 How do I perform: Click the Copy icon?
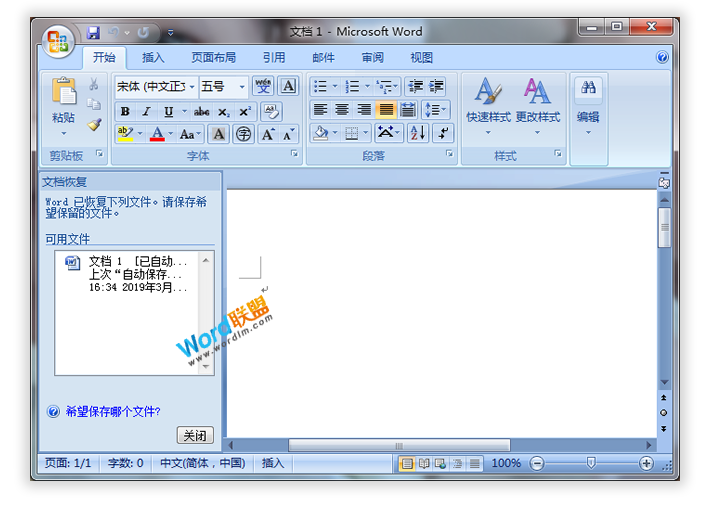[x=94, y=104]
